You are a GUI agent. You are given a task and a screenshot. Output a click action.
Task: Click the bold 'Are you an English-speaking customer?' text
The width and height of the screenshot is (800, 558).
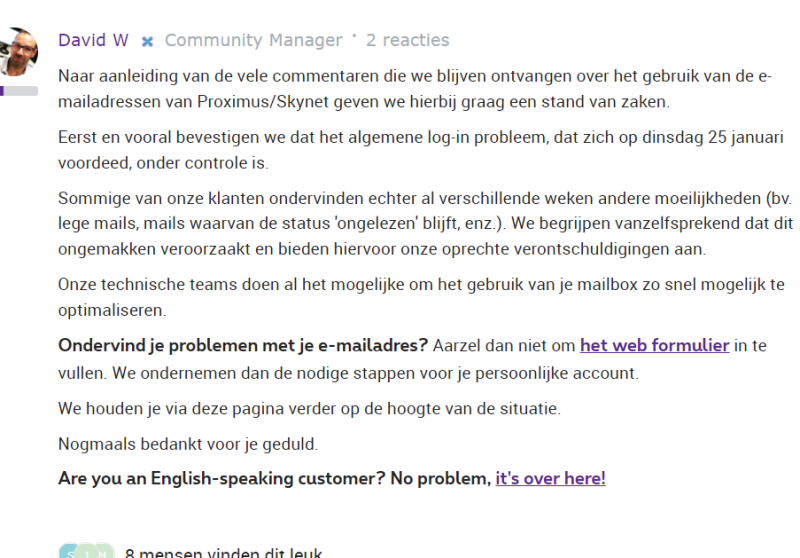pos(222,478)
